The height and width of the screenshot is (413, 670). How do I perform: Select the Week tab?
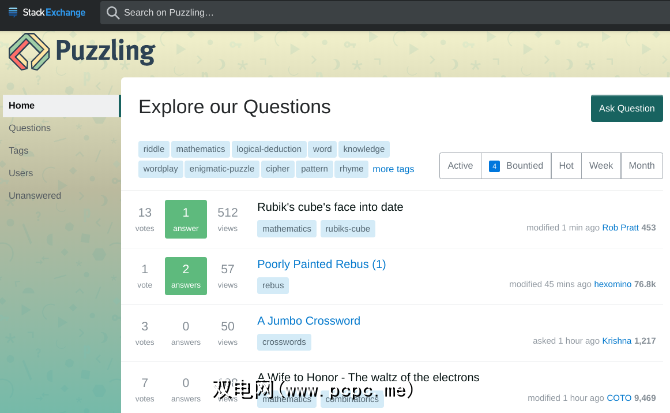601,166
